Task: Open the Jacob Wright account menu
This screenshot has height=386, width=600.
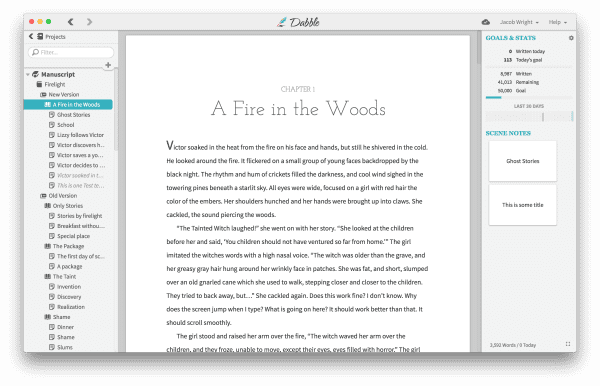Action: tap(519, 22)
